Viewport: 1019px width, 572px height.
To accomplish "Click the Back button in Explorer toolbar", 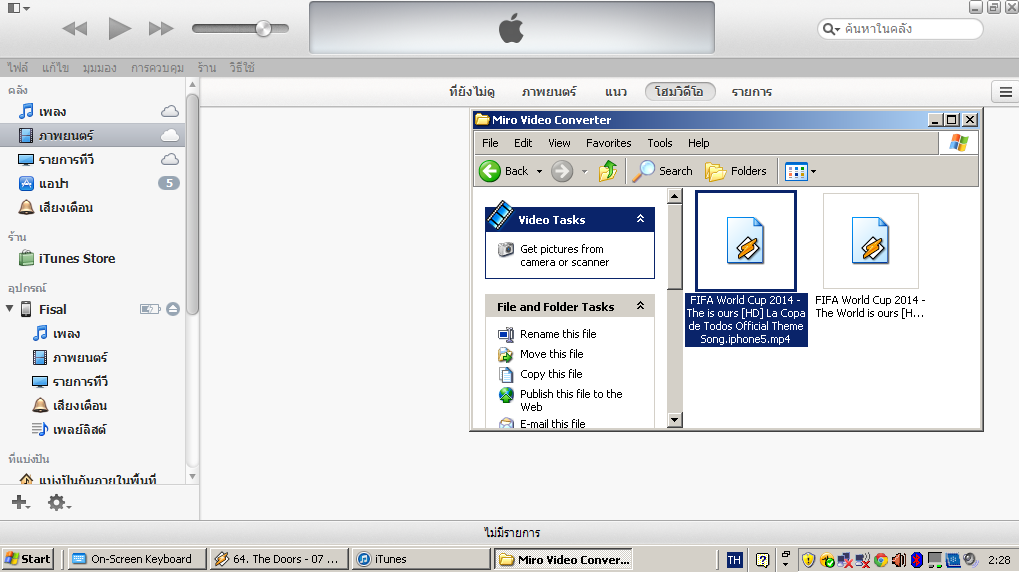I will coord(504,171).
